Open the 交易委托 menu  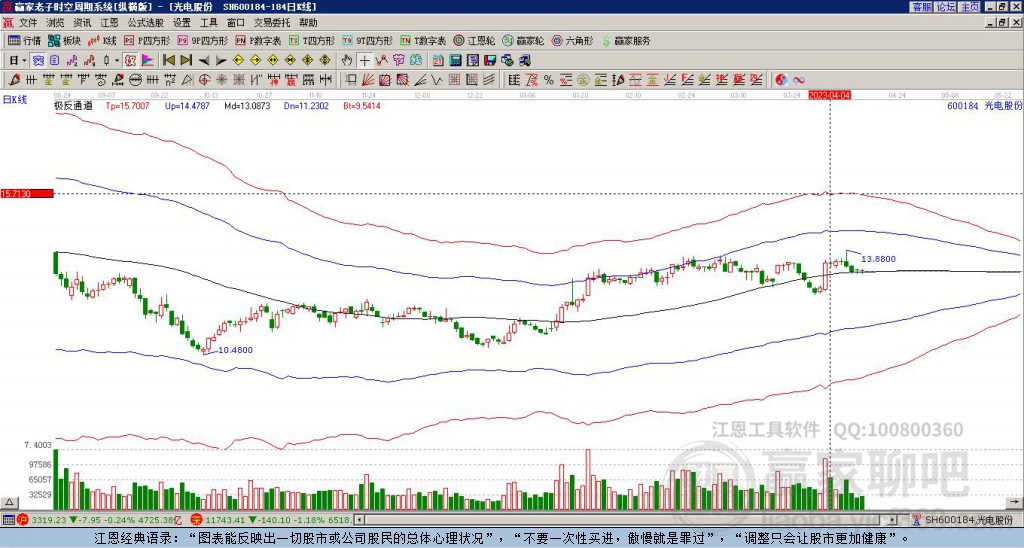[272, 23]
